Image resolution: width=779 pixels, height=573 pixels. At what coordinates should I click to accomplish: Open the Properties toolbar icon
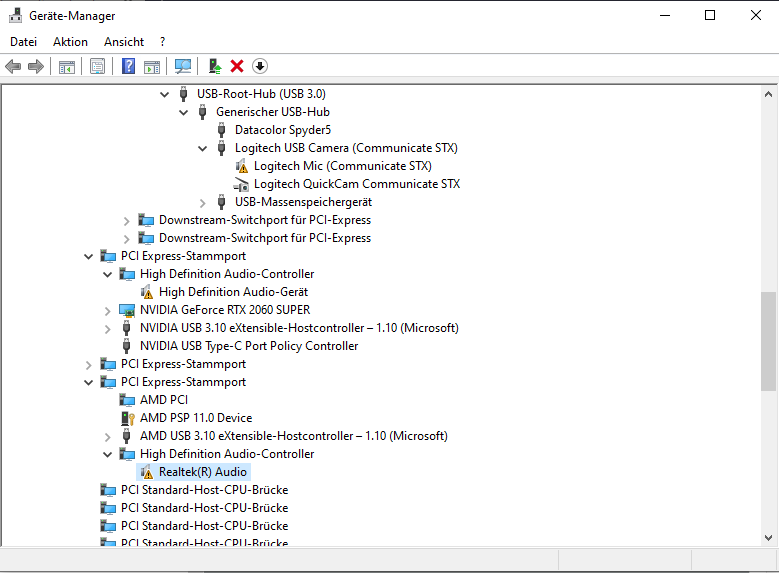[x=97, y=66]
